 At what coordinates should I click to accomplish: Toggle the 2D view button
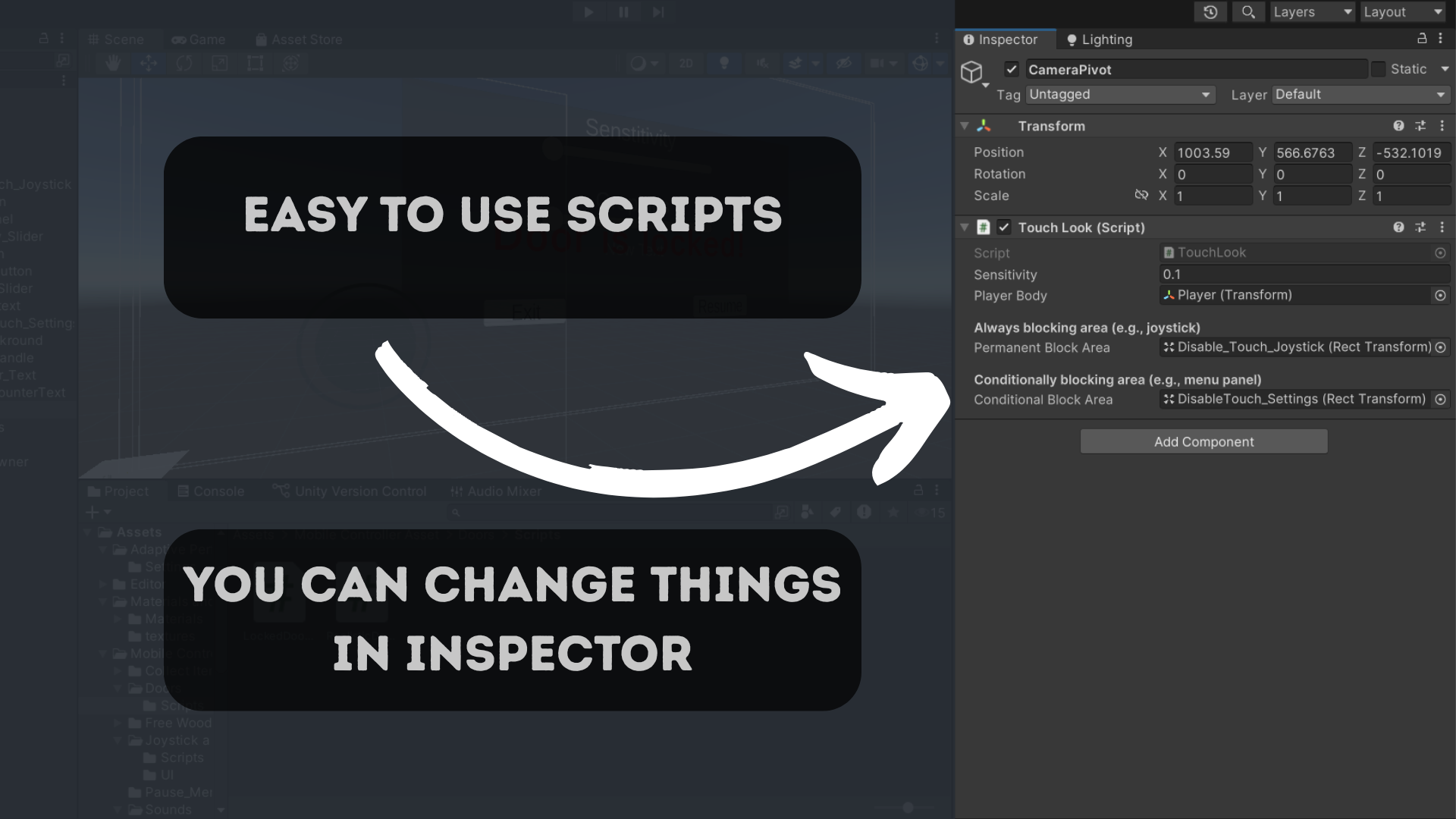tap(686, 64)
